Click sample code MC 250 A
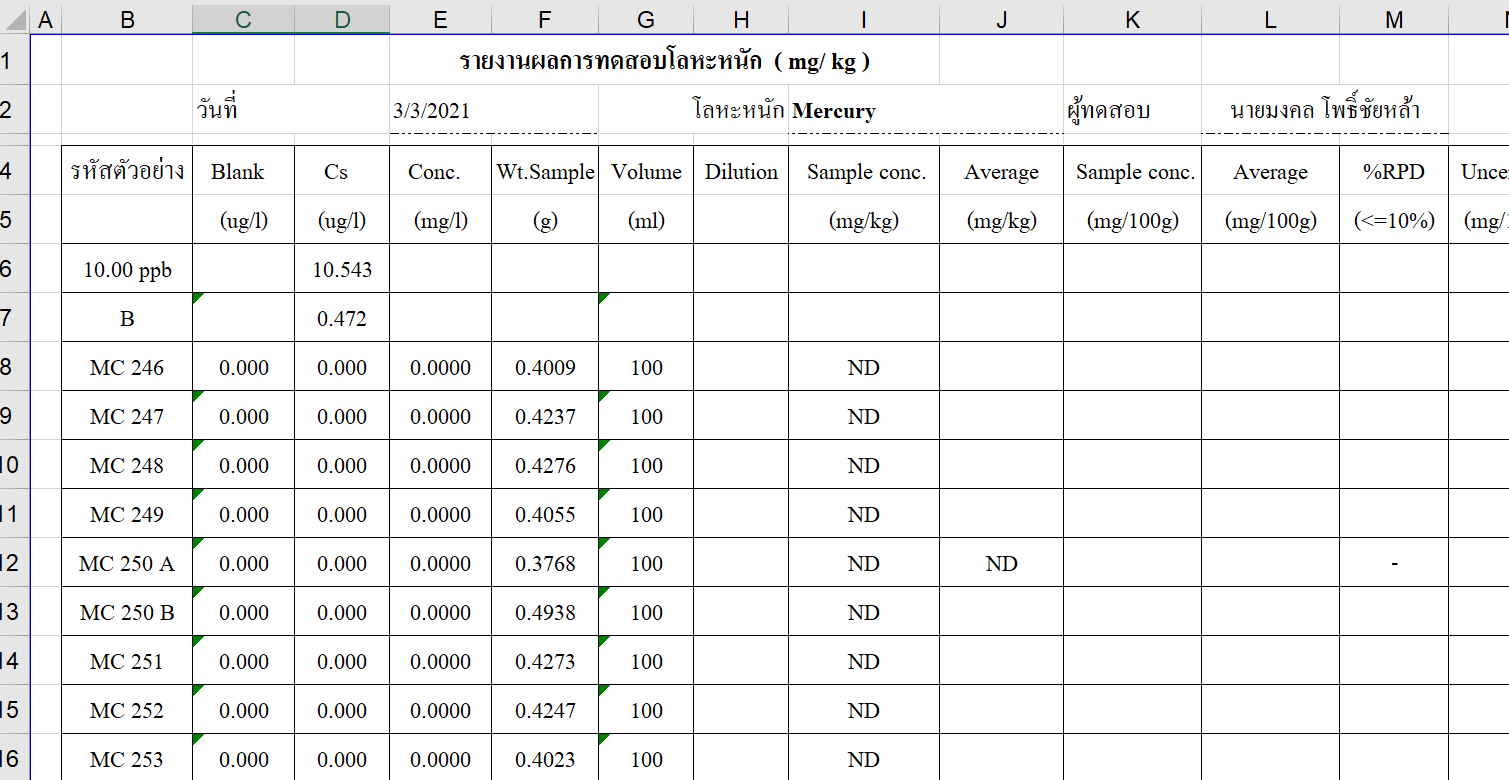Viewport: 1509px width, 780px height. 127,563
